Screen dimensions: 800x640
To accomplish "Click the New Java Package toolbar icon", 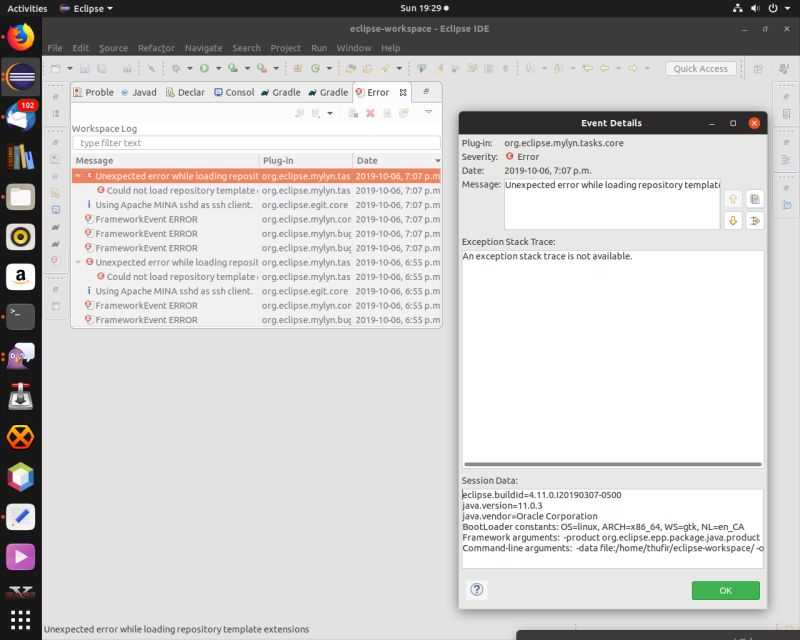I will tap(298, 68).
